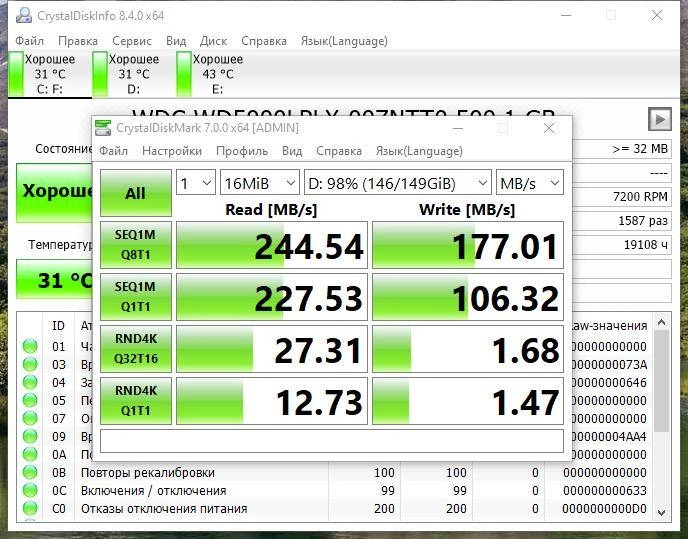Open CrystalDiskInfo Диск menu
This screenshot has height=539, width=688.
point(213,41)
